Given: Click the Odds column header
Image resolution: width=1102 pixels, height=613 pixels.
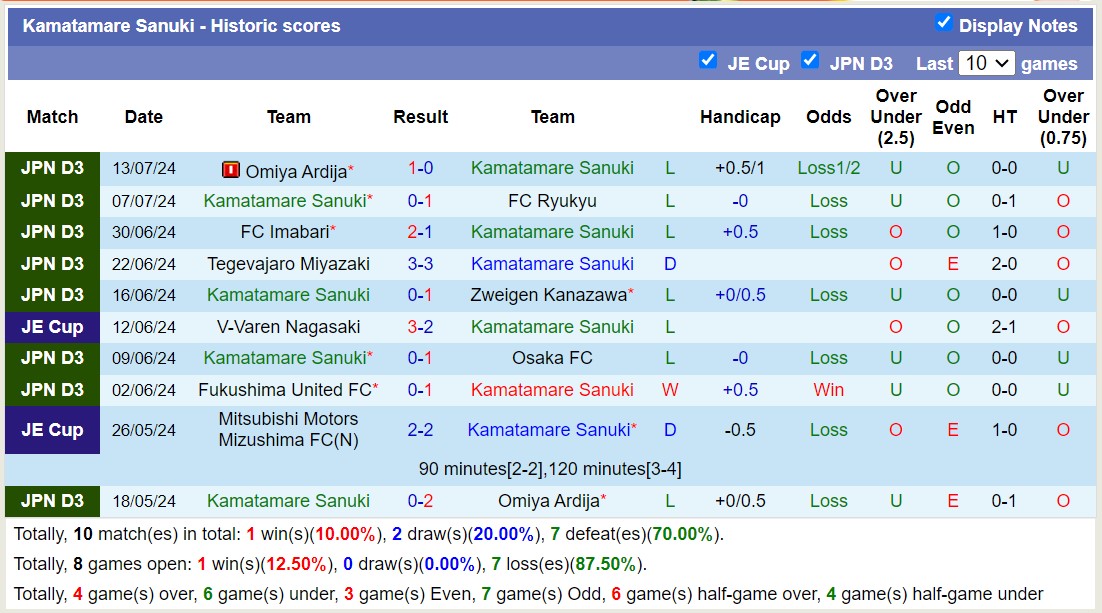Looking at the screenshot, I should [828, 117].
